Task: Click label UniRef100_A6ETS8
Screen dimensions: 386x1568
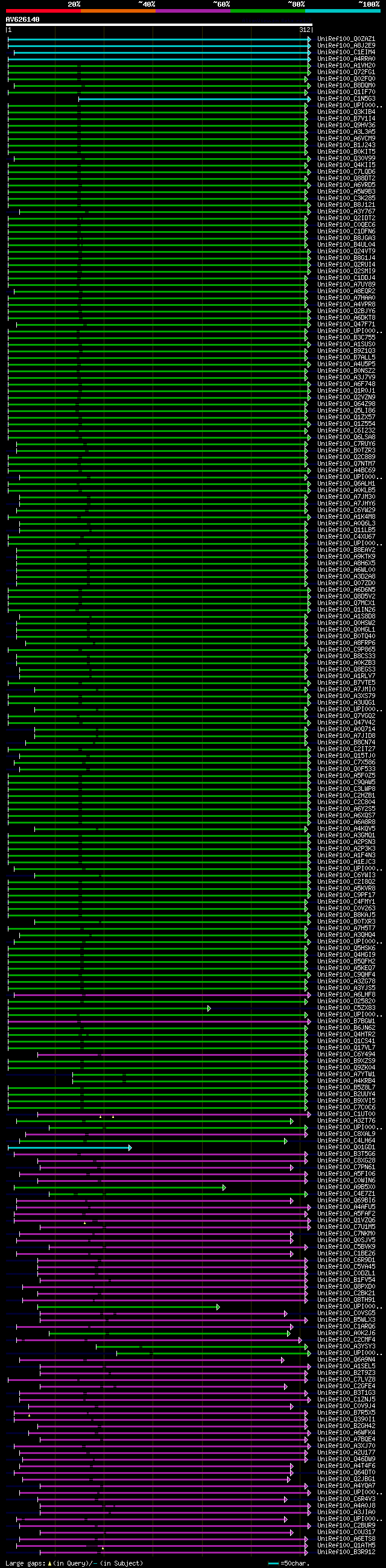Action: (x=346, y=1539)
